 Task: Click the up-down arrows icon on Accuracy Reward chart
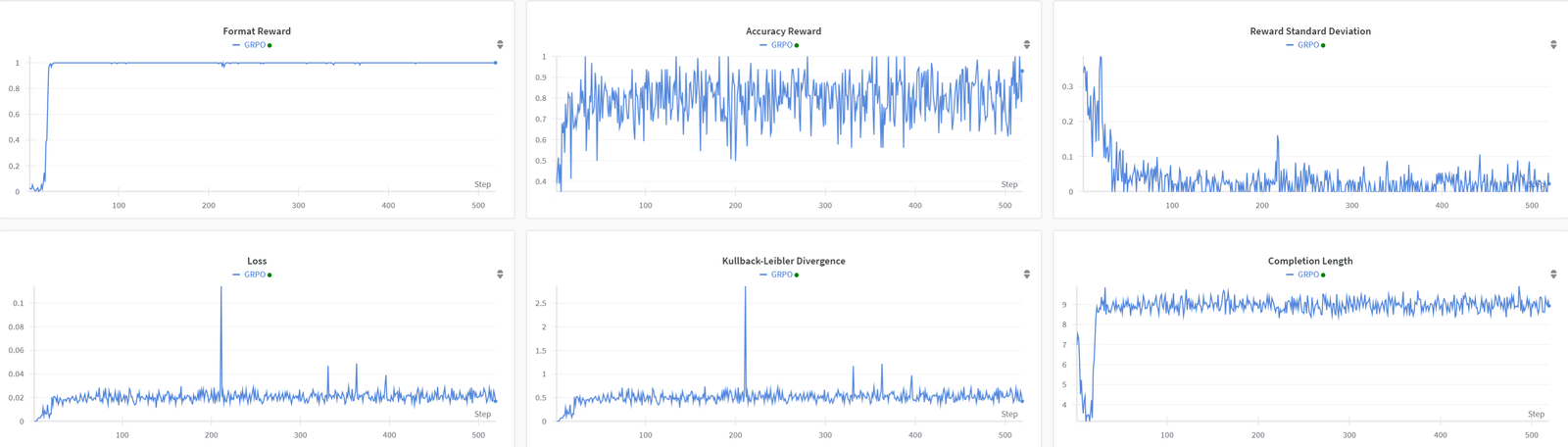coord(1026,45)
